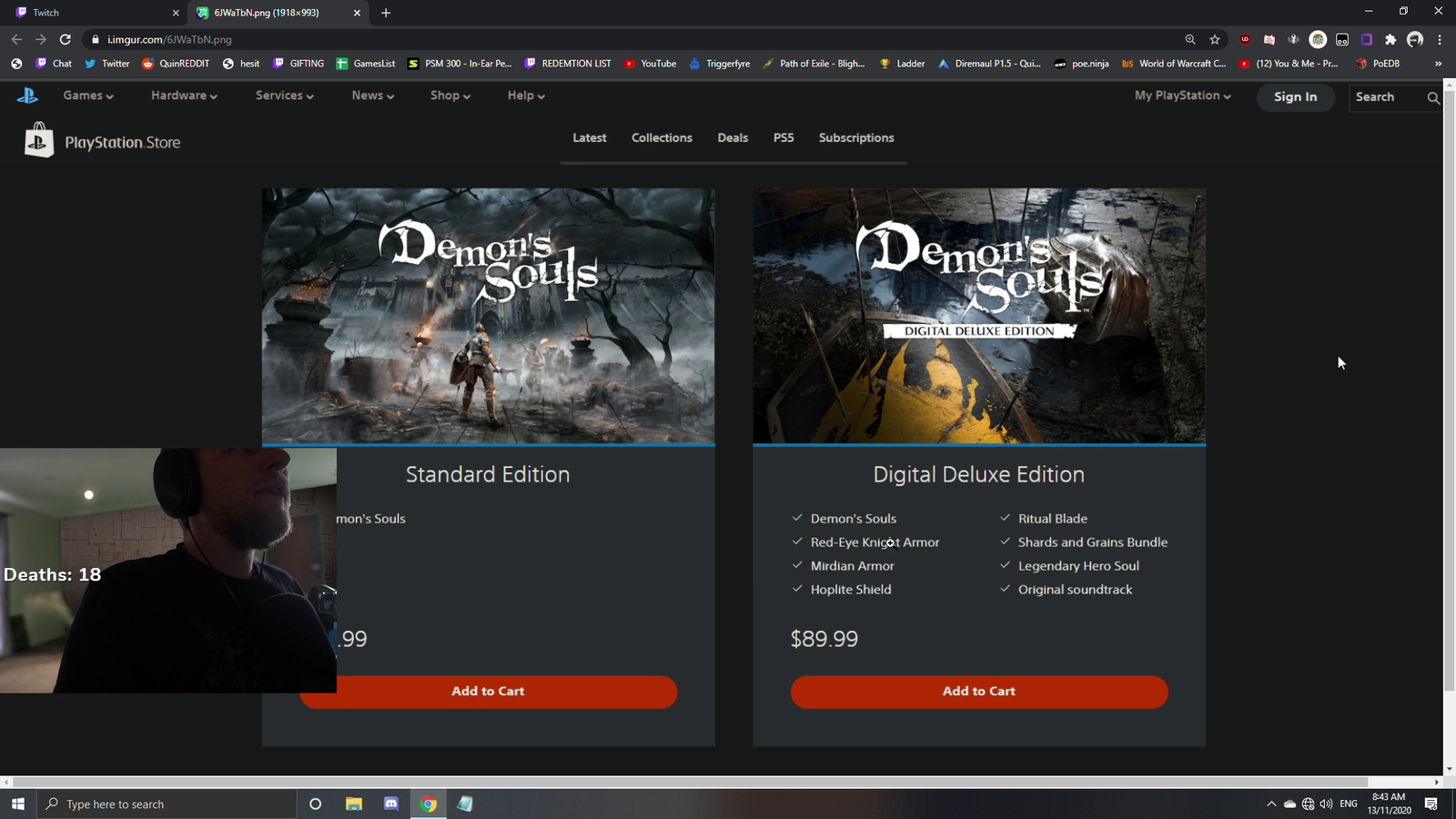The height and width of the screenshot is (819, 1456).
Task: Click the Digital Deluxe Edition cover image
Action: point(979,316)
